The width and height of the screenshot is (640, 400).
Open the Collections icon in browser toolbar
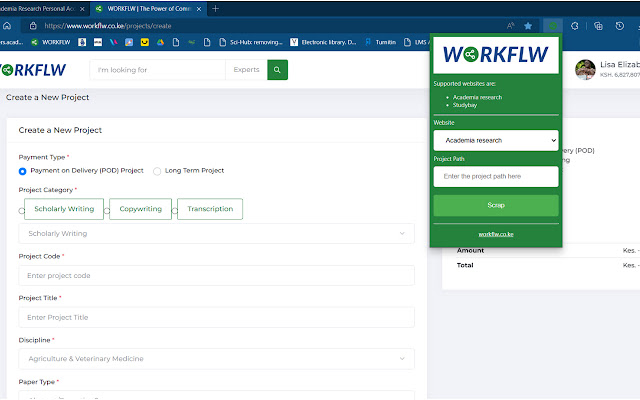tap(598, 26)
